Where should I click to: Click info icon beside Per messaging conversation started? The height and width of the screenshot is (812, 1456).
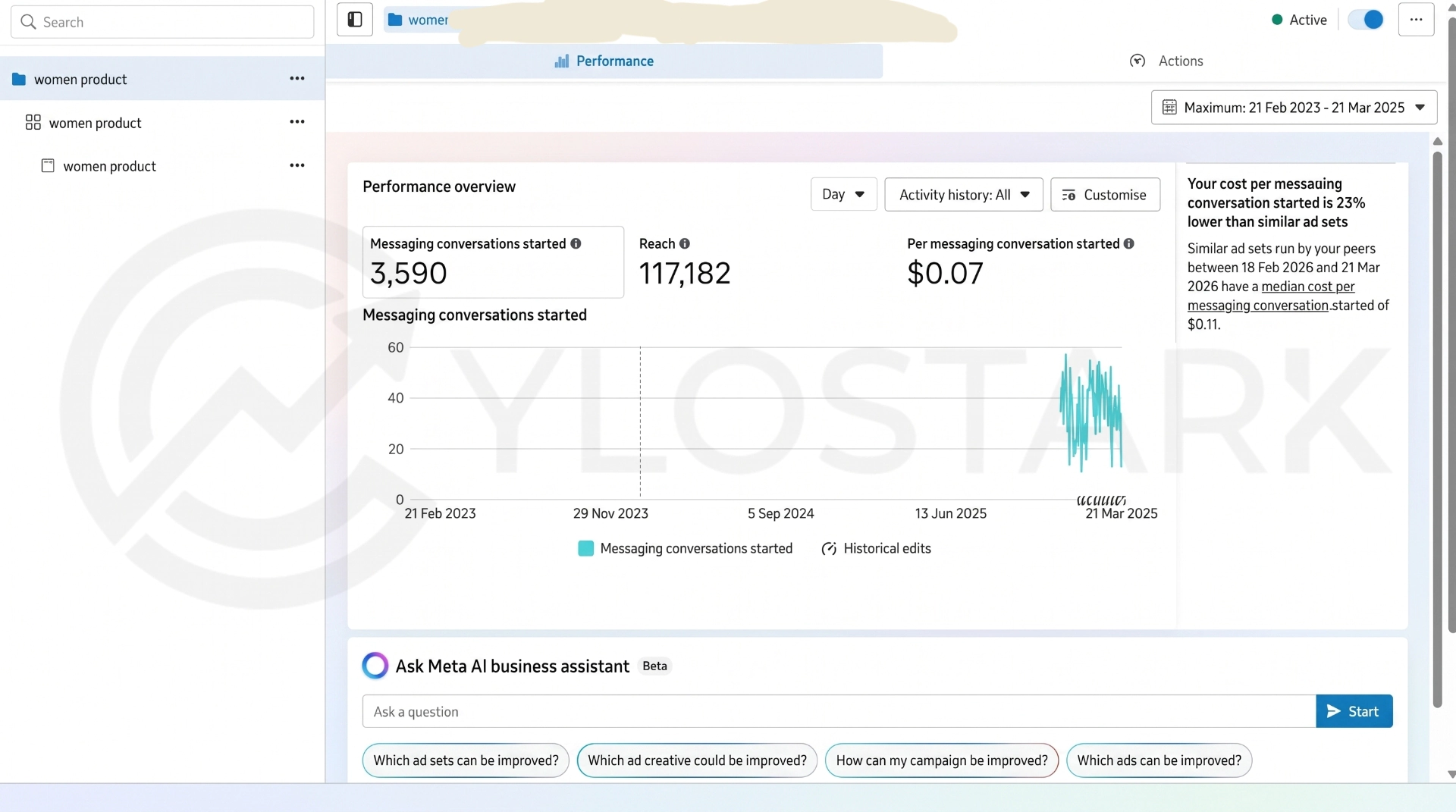point(1129,243)
